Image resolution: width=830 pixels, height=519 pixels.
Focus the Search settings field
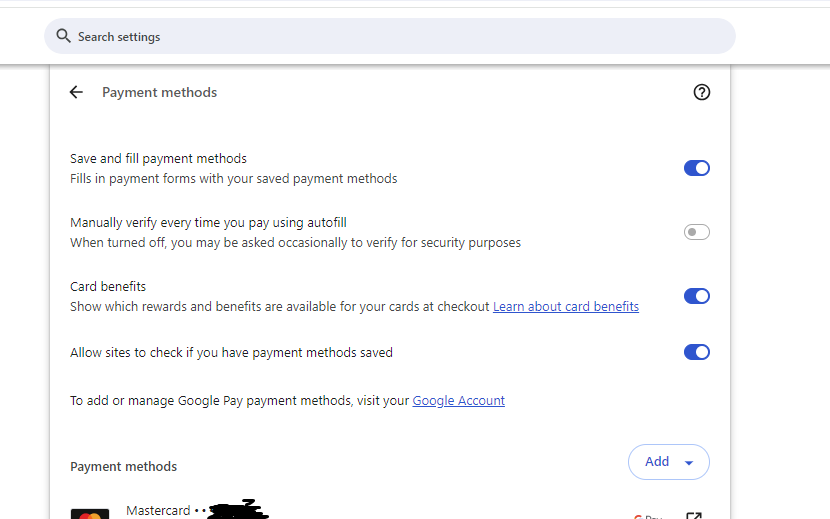coord(400,37)
